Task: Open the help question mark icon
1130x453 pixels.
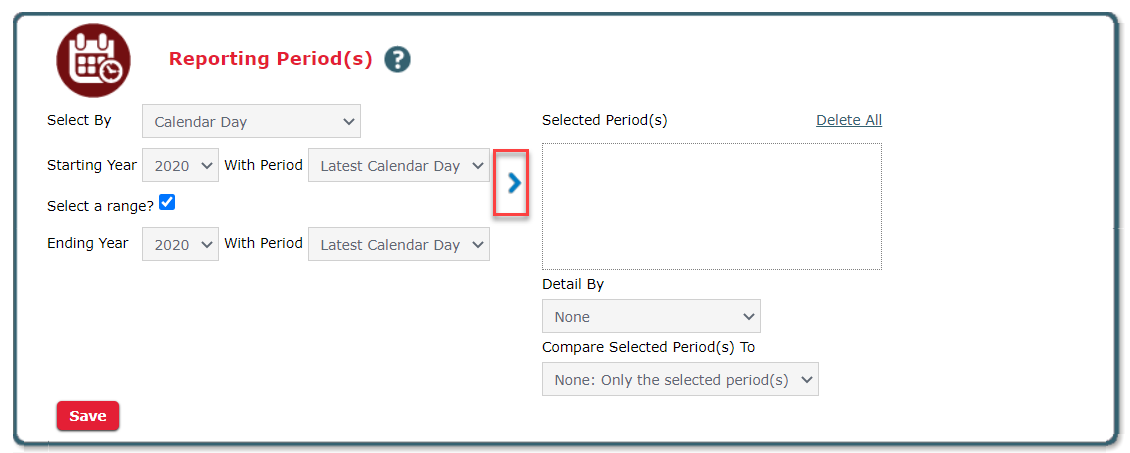Action: (x=397, y=60)
